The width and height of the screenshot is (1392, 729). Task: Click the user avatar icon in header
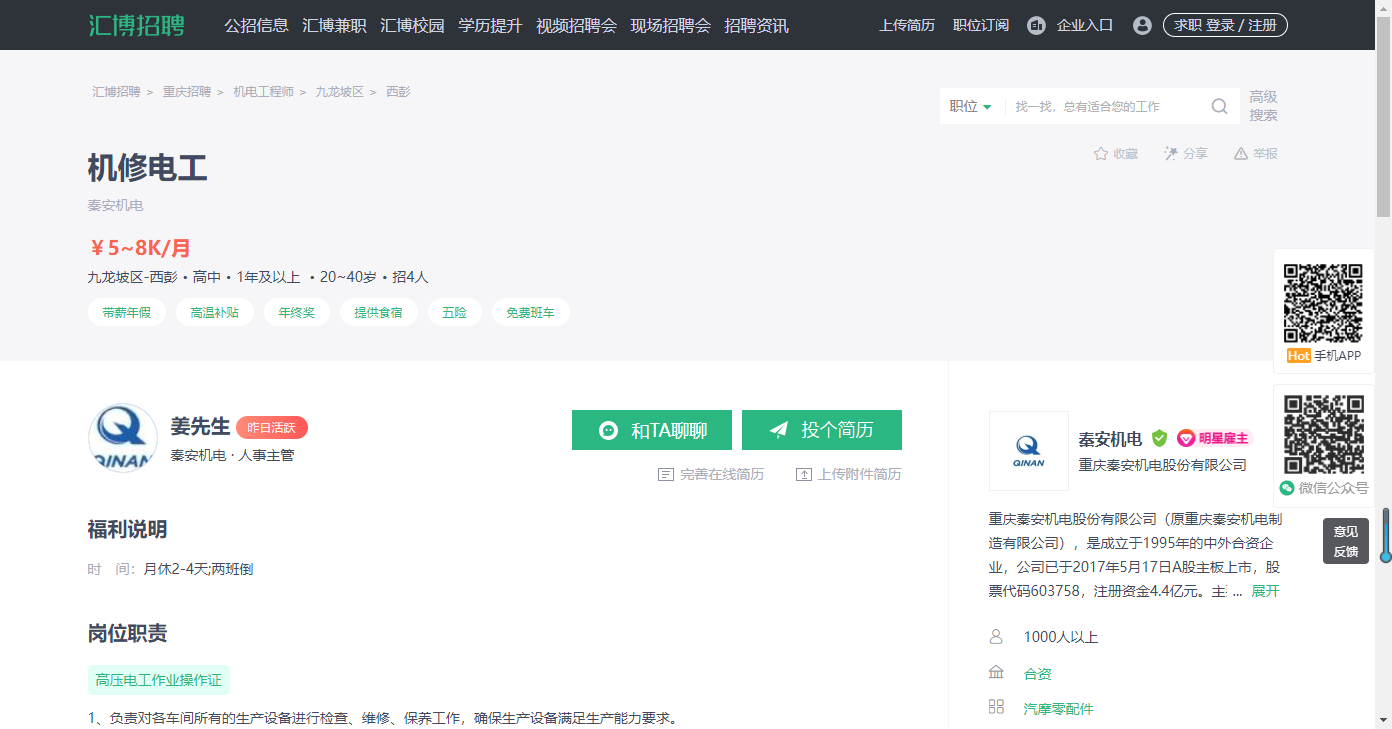coord(1142,25)
